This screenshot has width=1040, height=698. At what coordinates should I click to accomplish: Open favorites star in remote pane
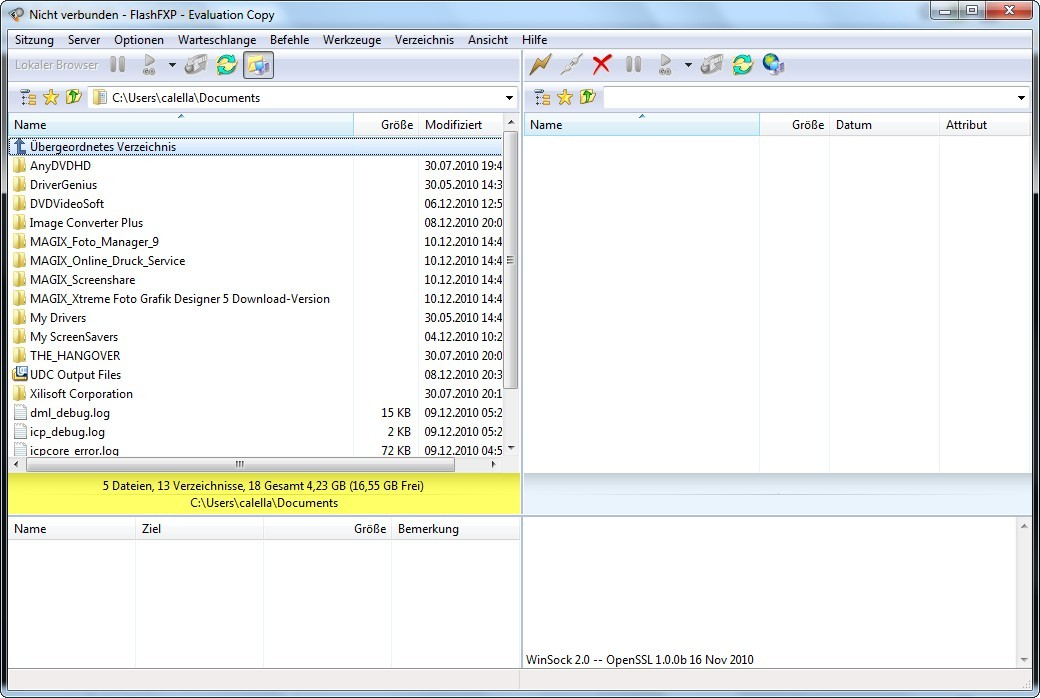pyautogui.click(x=565, y=98)
